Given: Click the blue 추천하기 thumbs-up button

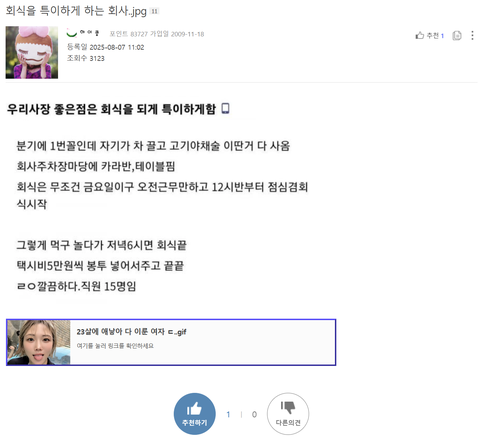Looking at the screenshot, I should [195, 414].
